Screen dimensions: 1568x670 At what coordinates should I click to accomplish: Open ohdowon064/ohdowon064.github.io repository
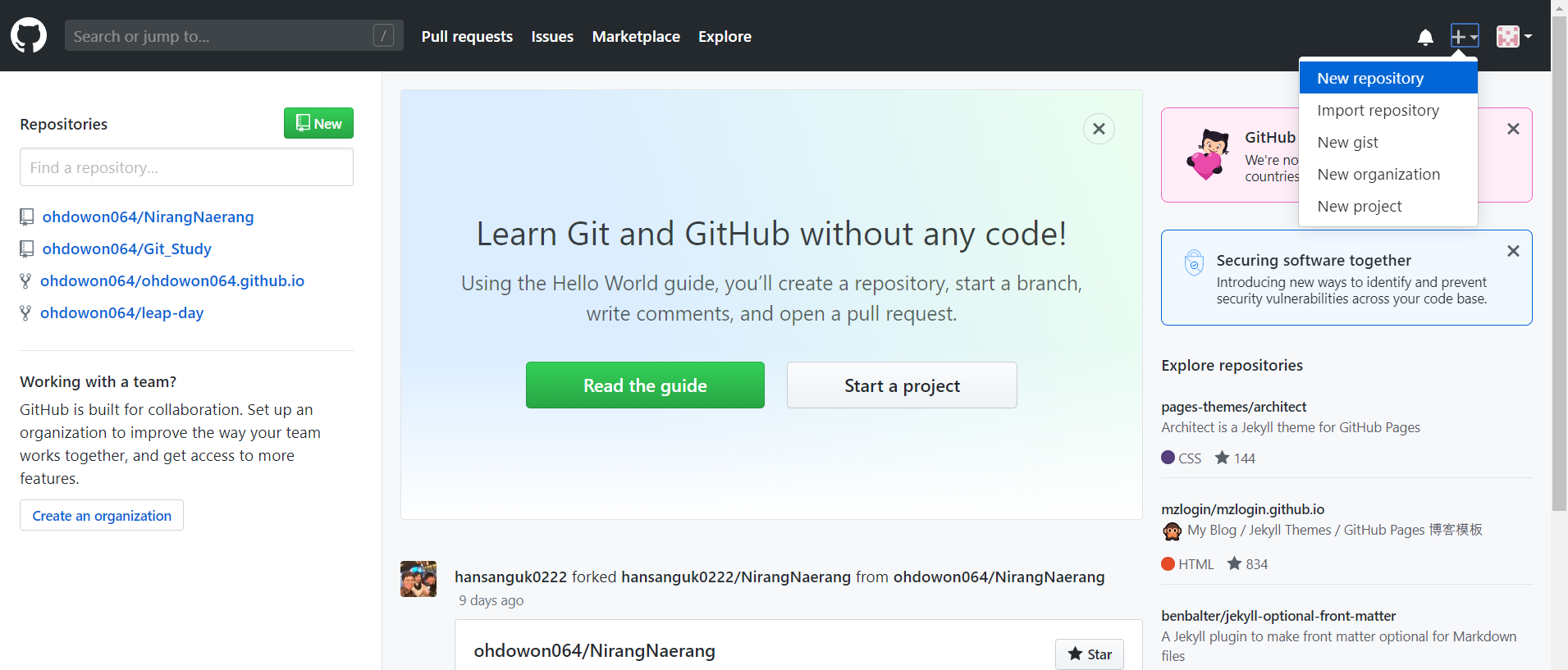(x=172, y=280)
